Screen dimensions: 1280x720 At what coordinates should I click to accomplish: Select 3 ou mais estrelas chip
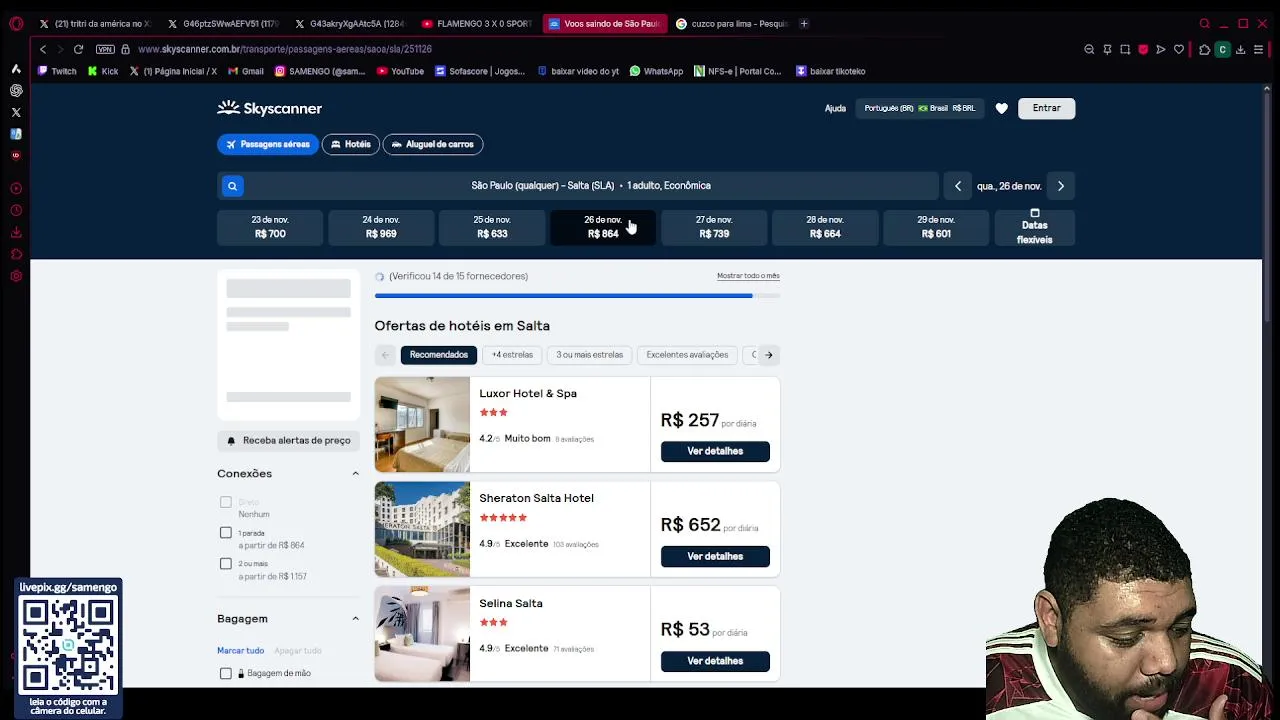click(589, 355)
